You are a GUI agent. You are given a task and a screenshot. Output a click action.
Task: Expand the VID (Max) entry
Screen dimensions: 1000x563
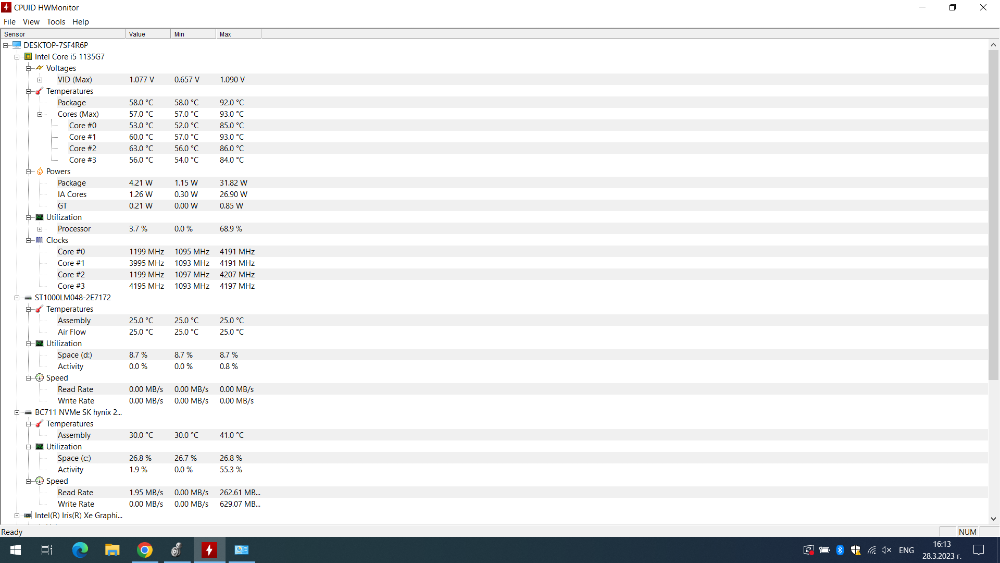point(40,80)
